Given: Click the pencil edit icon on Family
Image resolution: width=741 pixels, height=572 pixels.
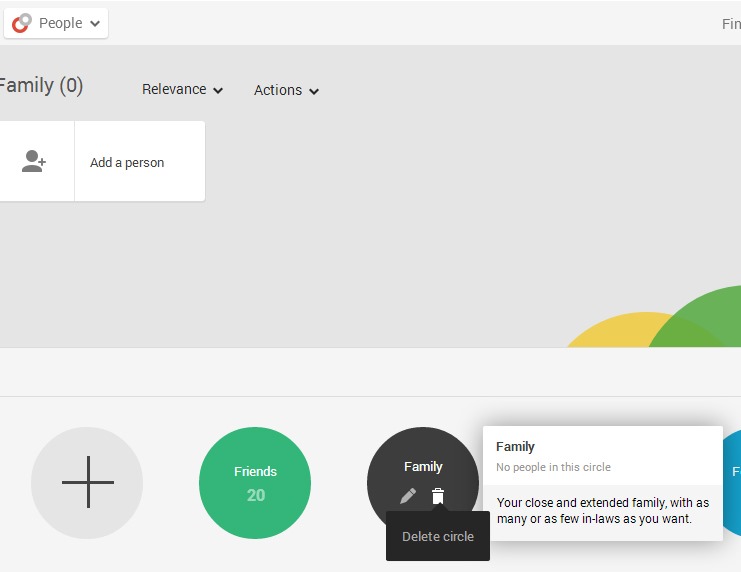Looking at the screenshot, I should (x=408, y=496).
